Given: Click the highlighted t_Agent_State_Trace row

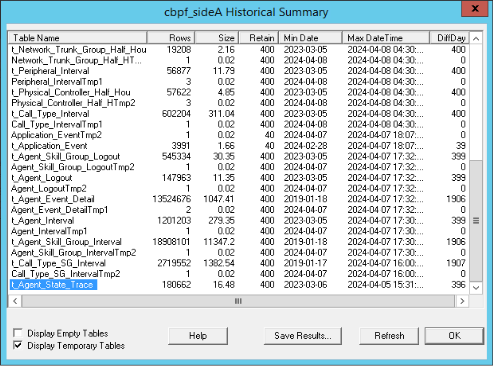Looking at the screenshot, I should 239,285.
